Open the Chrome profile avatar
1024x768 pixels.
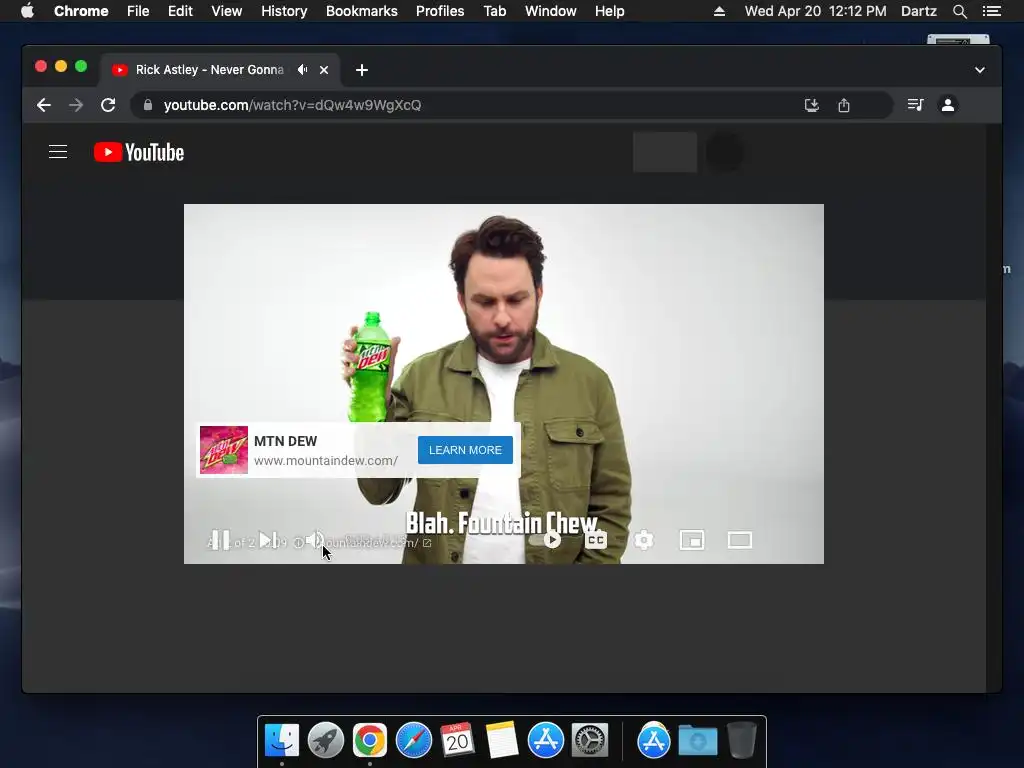[x=948, y=104]
